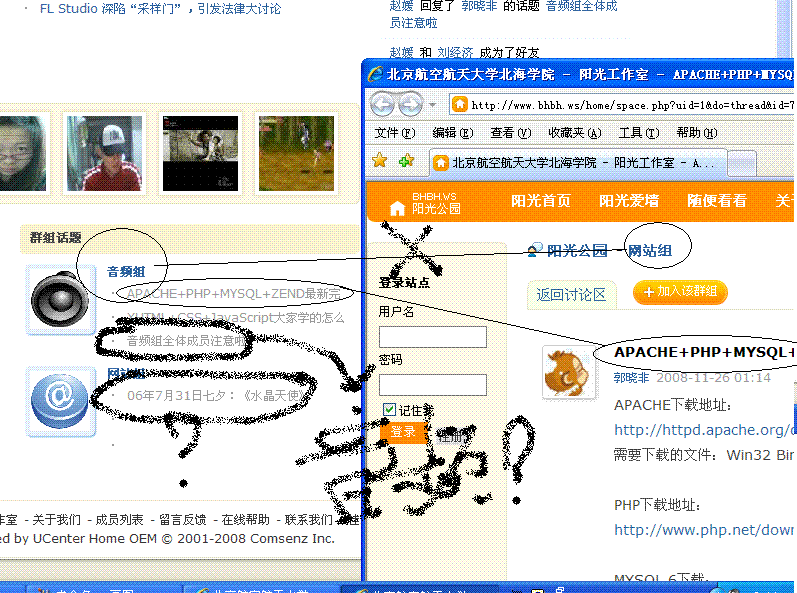Click the girl with glasses photo thumbnail

(x=23, y=153)
